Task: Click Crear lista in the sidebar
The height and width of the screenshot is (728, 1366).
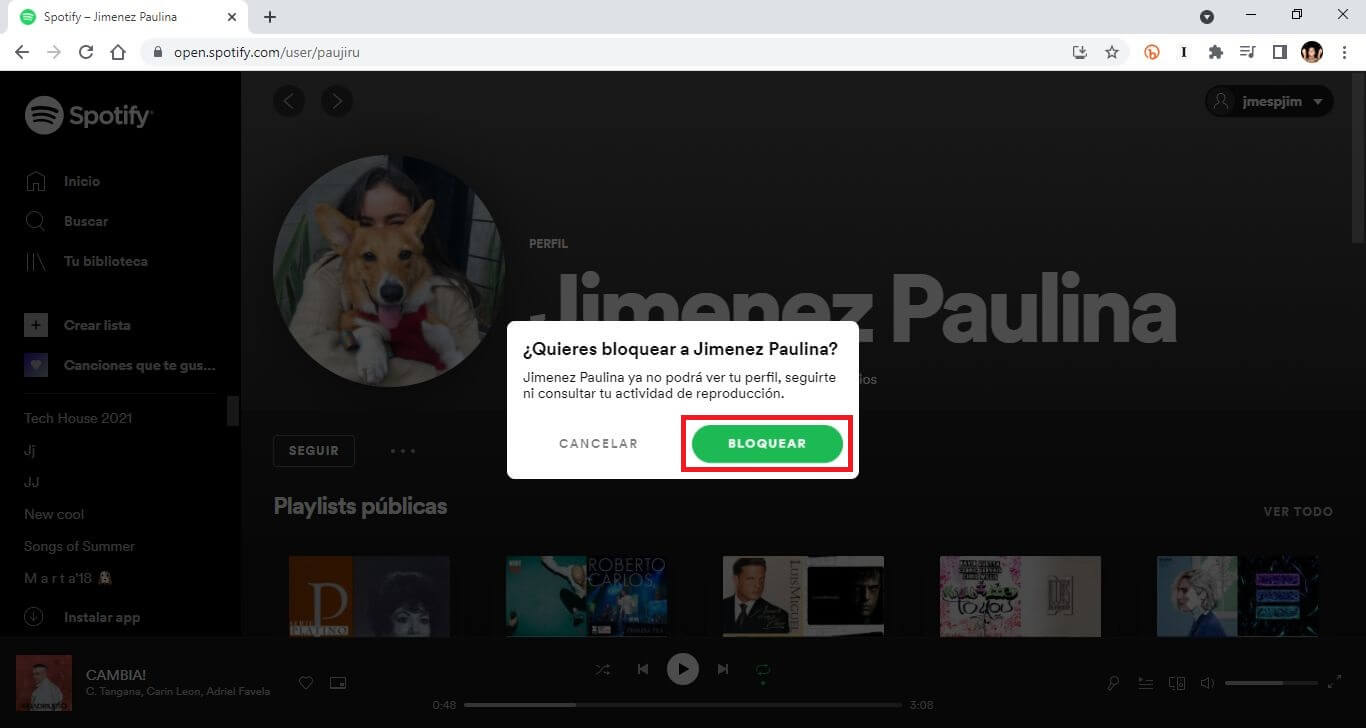Action: tap(77, 325)
